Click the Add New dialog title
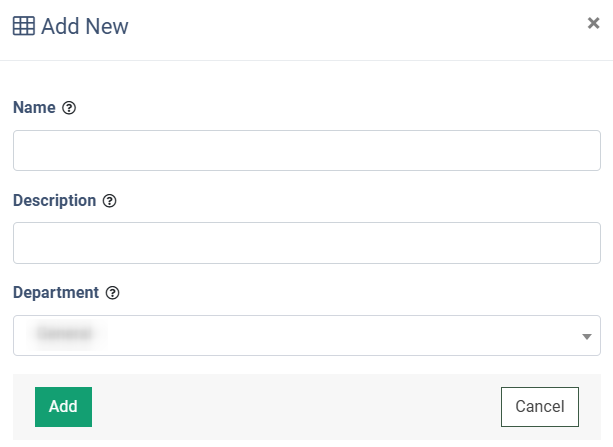 click(x=85, y=26)
